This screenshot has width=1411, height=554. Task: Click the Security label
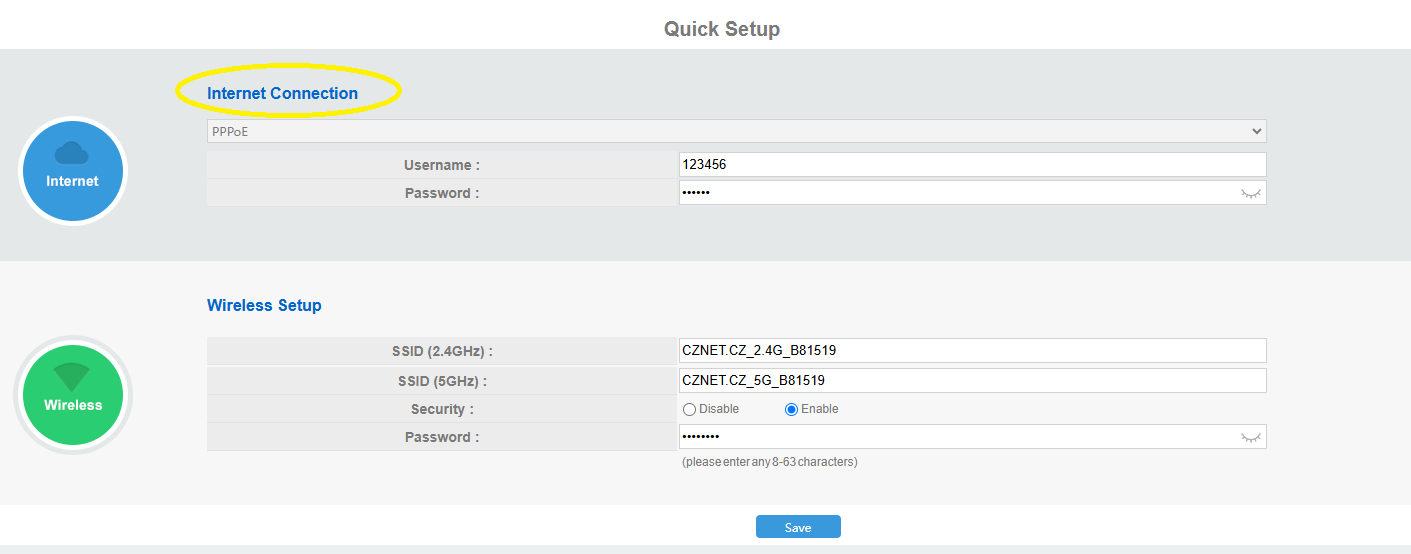pyautogui.click(x=442, y=409)
